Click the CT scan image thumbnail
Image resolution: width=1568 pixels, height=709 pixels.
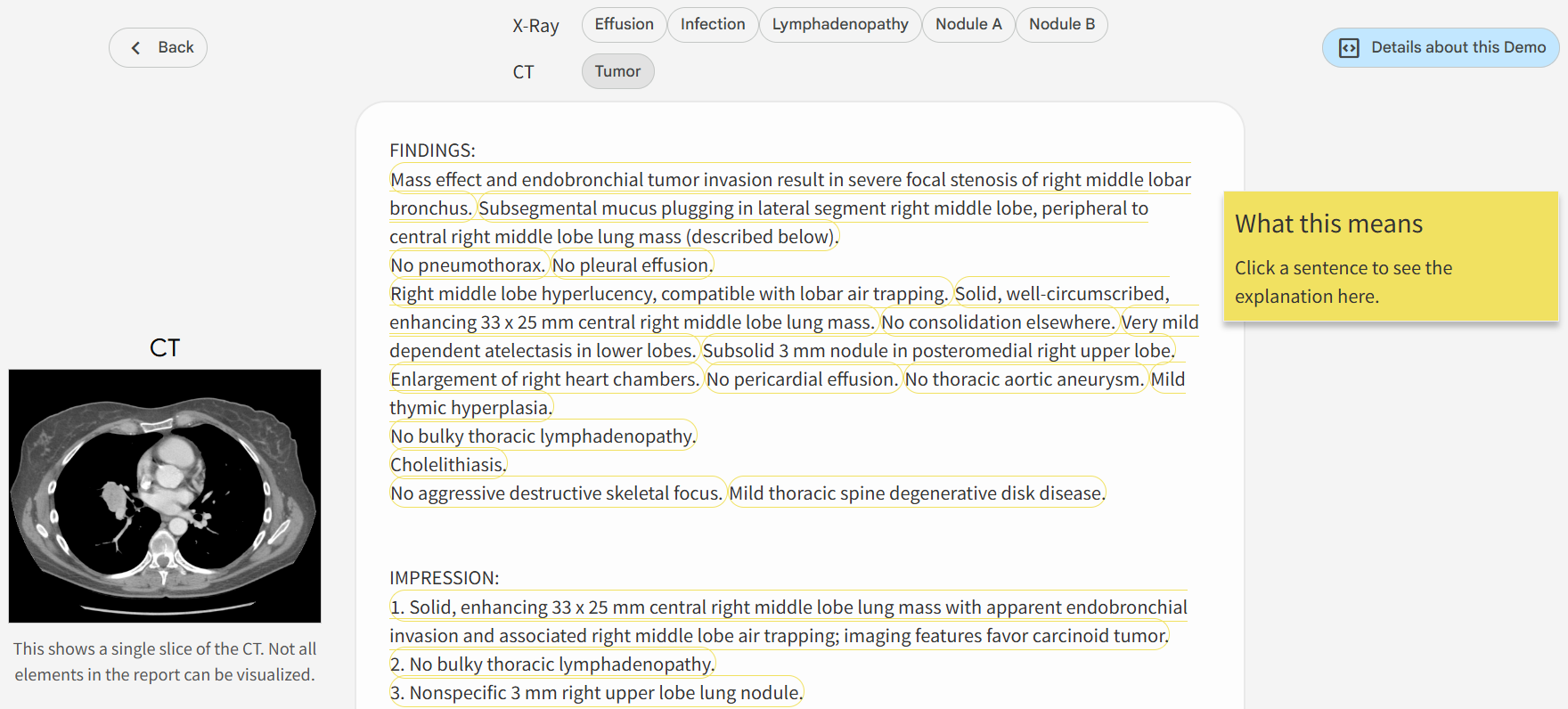pyautogui.click(x=165, y=495)
